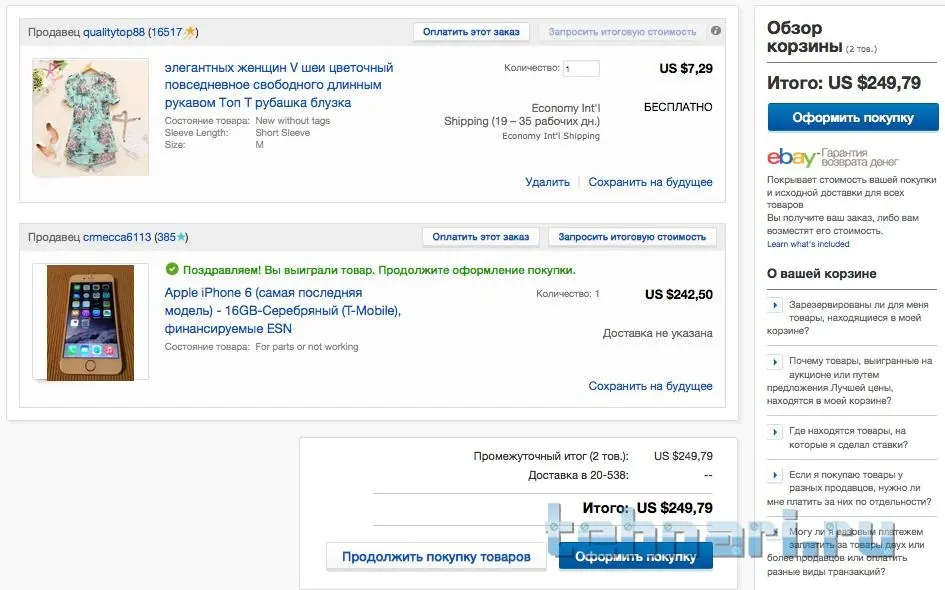Pay for the qualitytop88 order only
The width and height of the screenshot is (945, 590).
pos(471,32)
